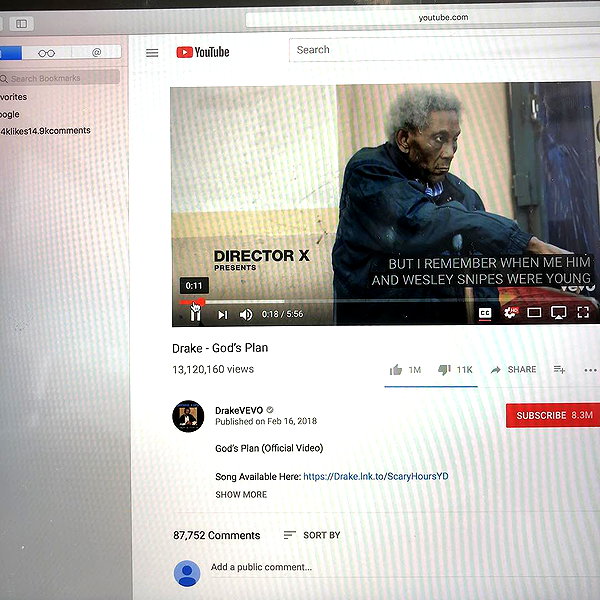Click Published on Feb 16, 2018 text
Image resolution: width=600 pixels, height=600 pixels.
pyautogui.click(x=266, y=421)
